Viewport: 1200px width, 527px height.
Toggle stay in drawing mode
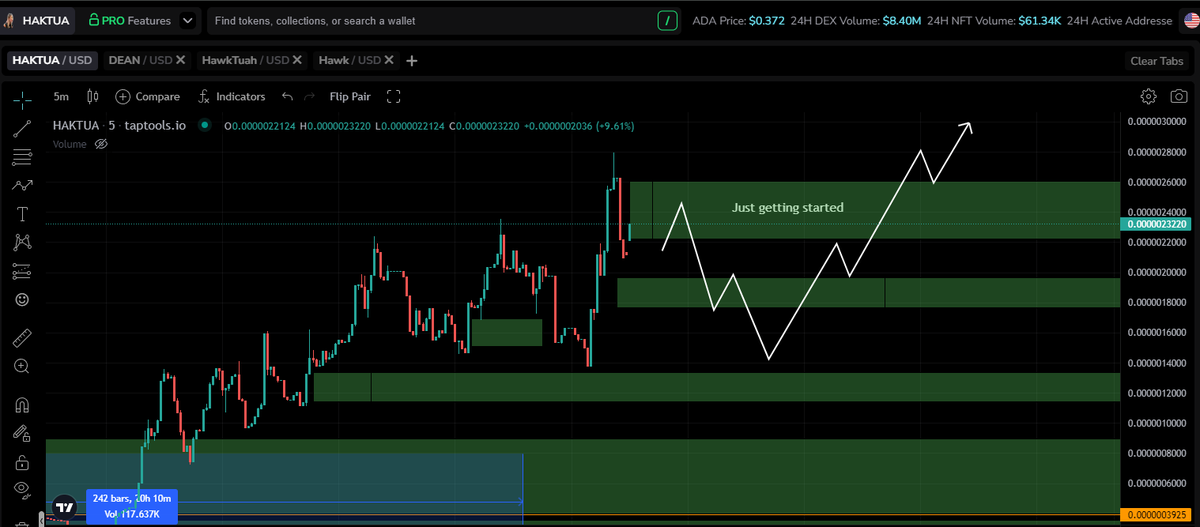click(22, 434)
